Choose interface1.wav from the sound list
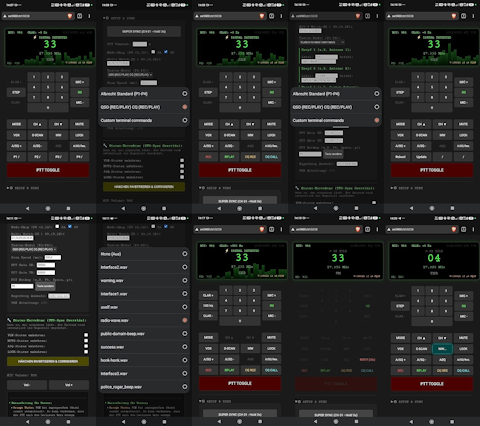This screenshot has height=426, width=480. 144,294
